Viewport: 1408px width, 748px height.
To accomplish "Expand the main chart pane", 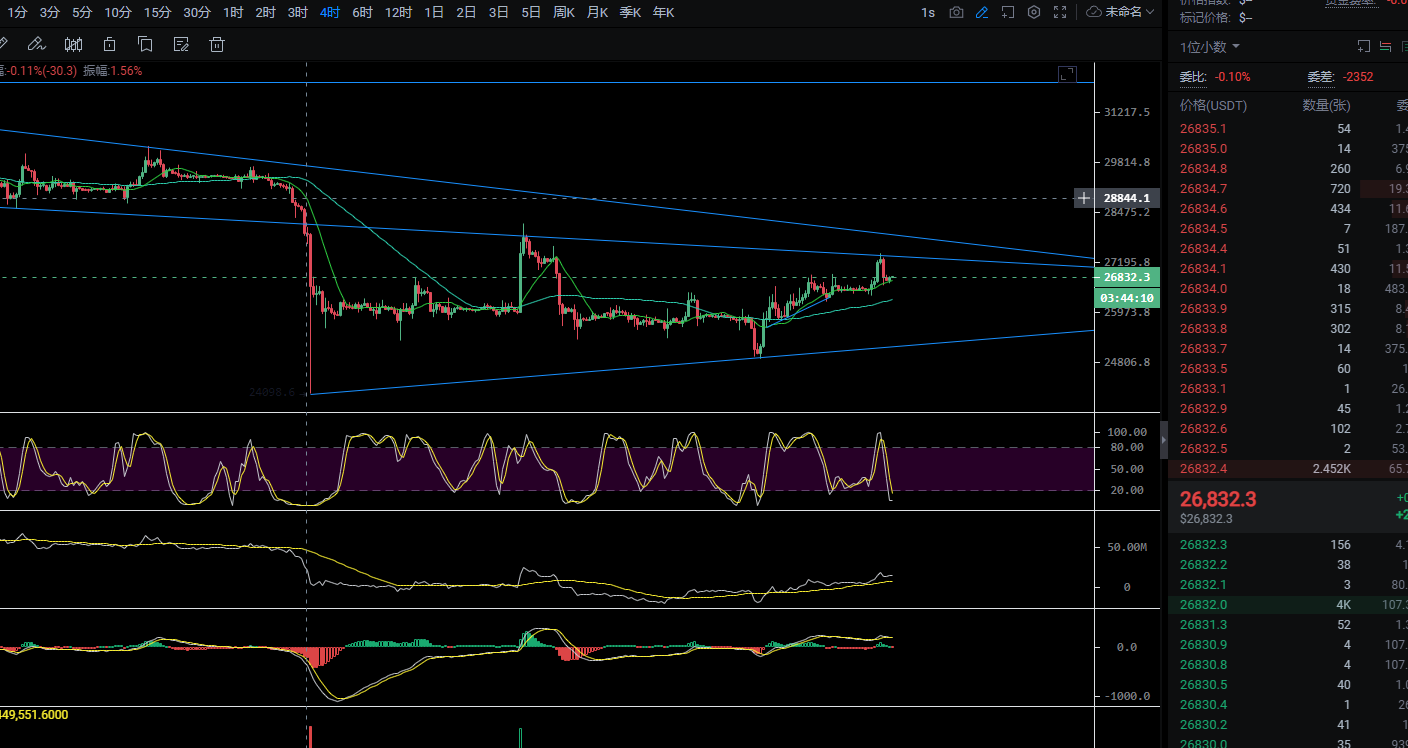I will 1067,74.
